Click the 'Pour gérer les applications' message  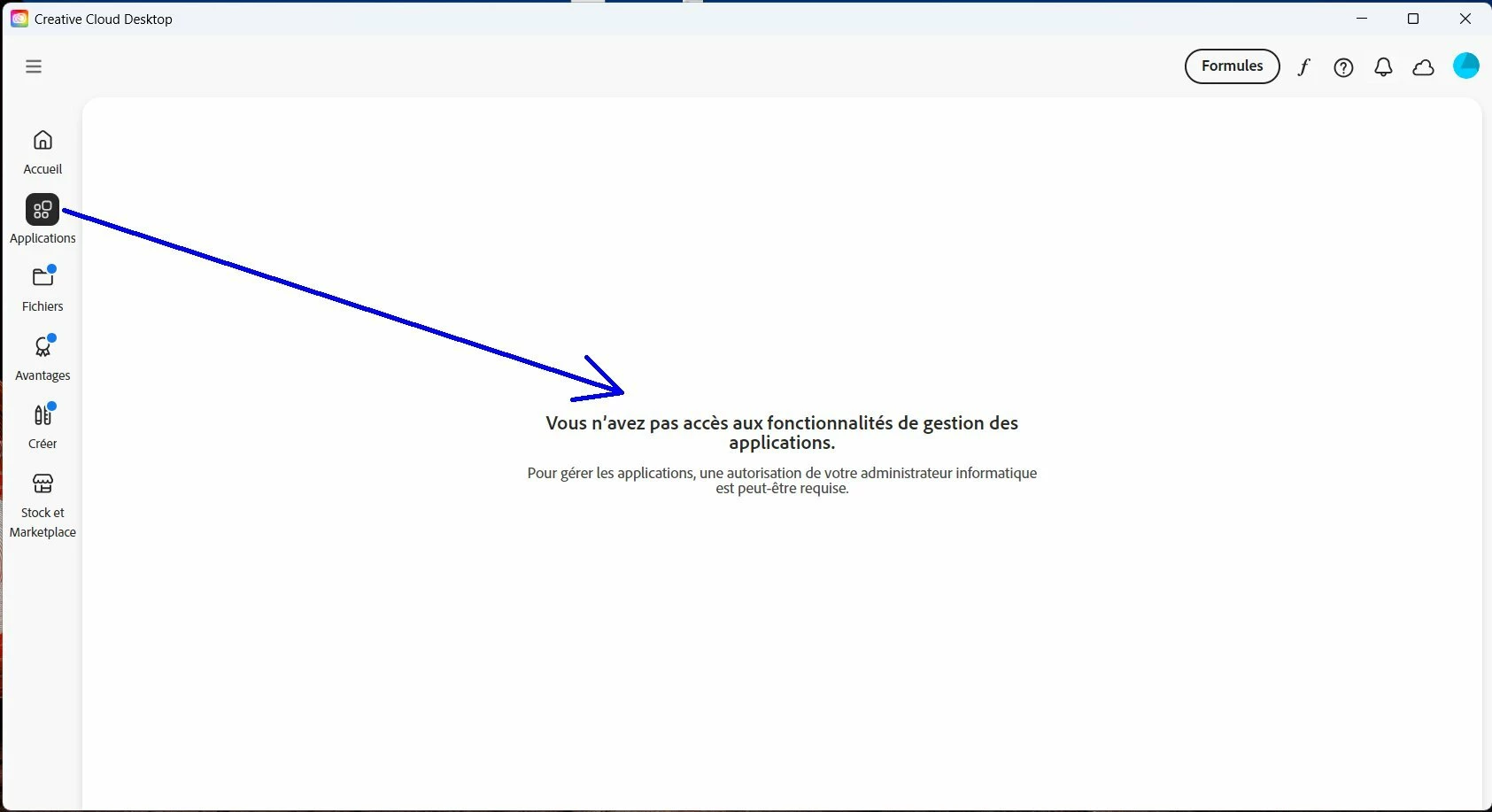(782, 481)
